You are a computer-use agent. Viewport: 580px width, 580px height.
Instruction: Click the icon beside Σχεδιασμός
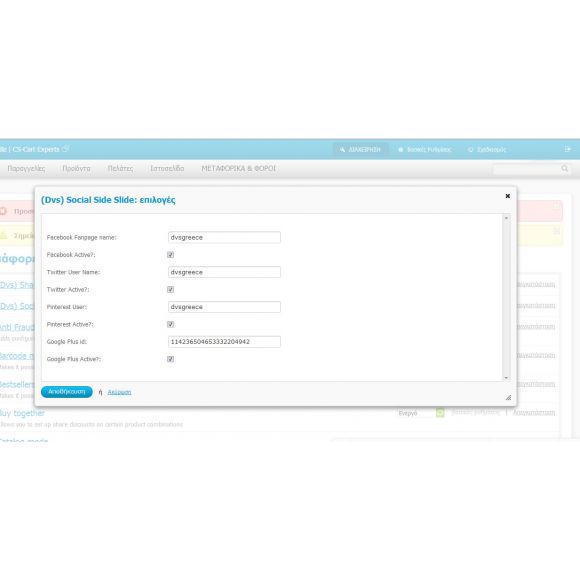coord(471,149)
